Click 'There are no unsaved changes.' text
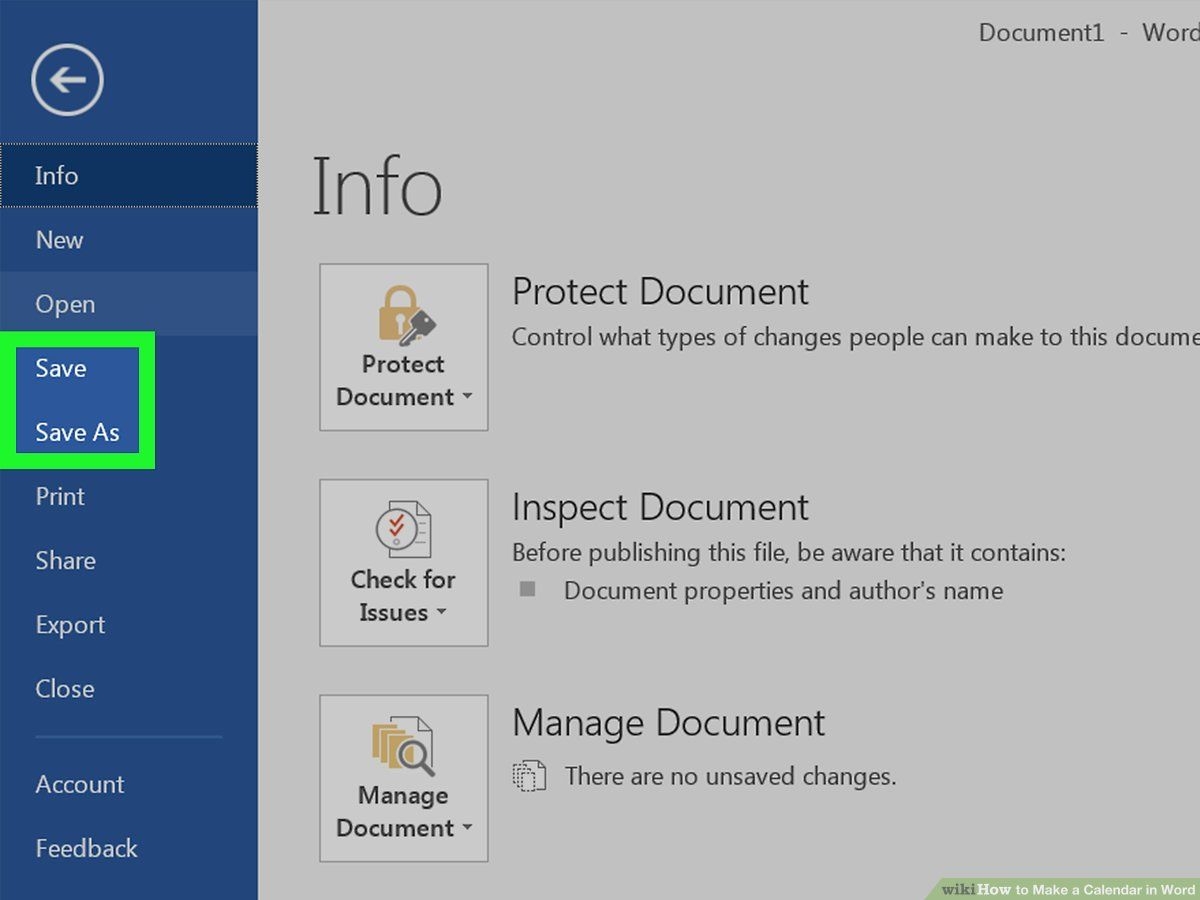The width and height of the screenshot is (1200, 900). 730,776
